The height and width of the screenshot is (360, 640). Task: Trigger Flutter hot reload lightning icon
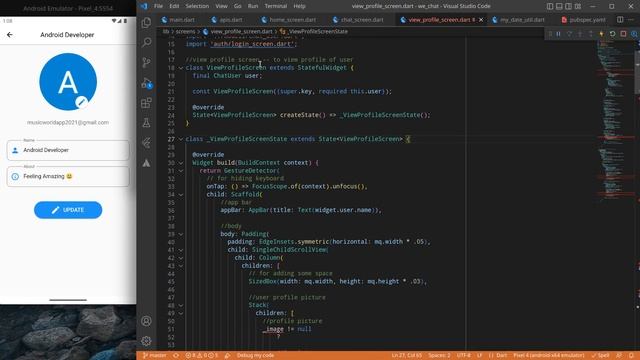point(601,34)
